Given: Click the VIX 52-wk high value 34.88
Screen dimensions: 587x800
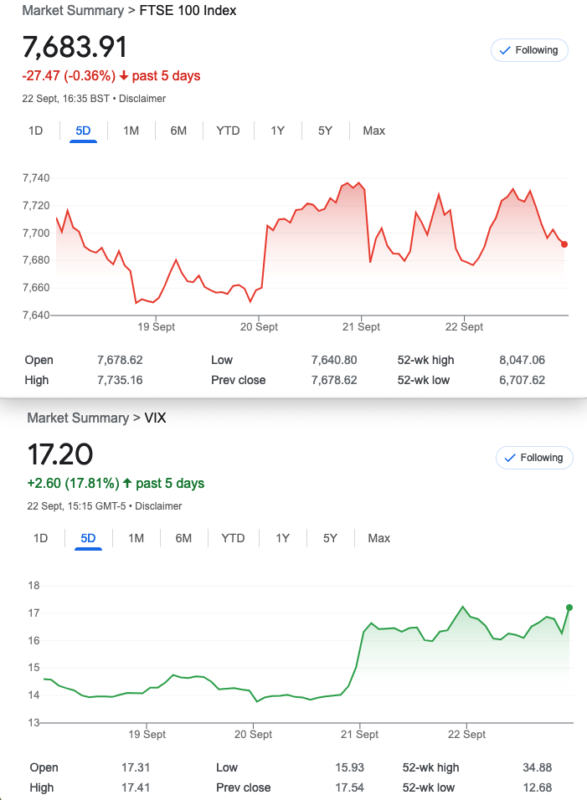Looking at the screenshot, I should coord(538,767).
